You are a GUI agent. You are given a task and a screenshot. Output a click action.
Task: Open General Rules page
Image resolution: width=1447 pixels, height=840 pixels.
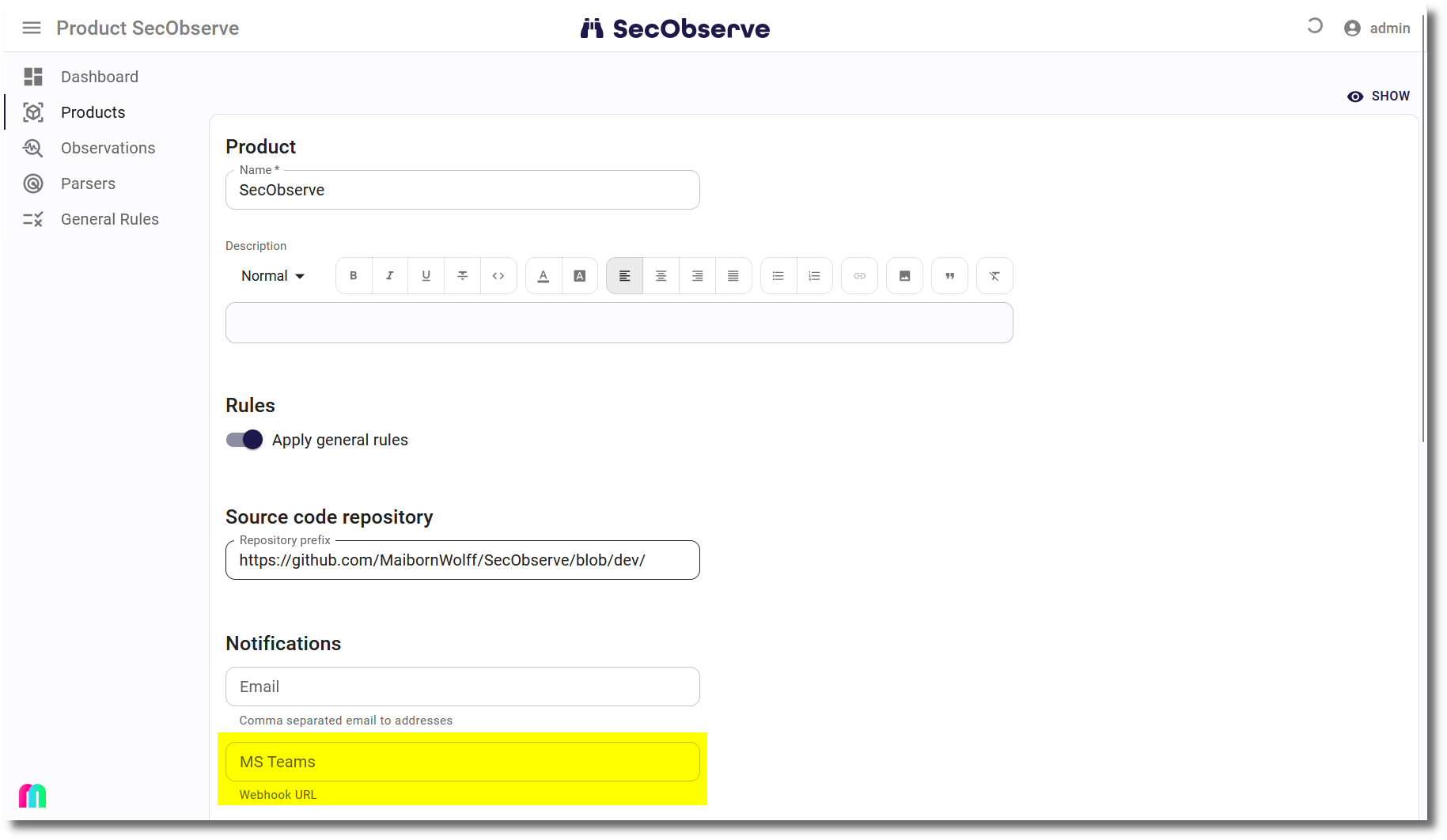tap(110, 219)
